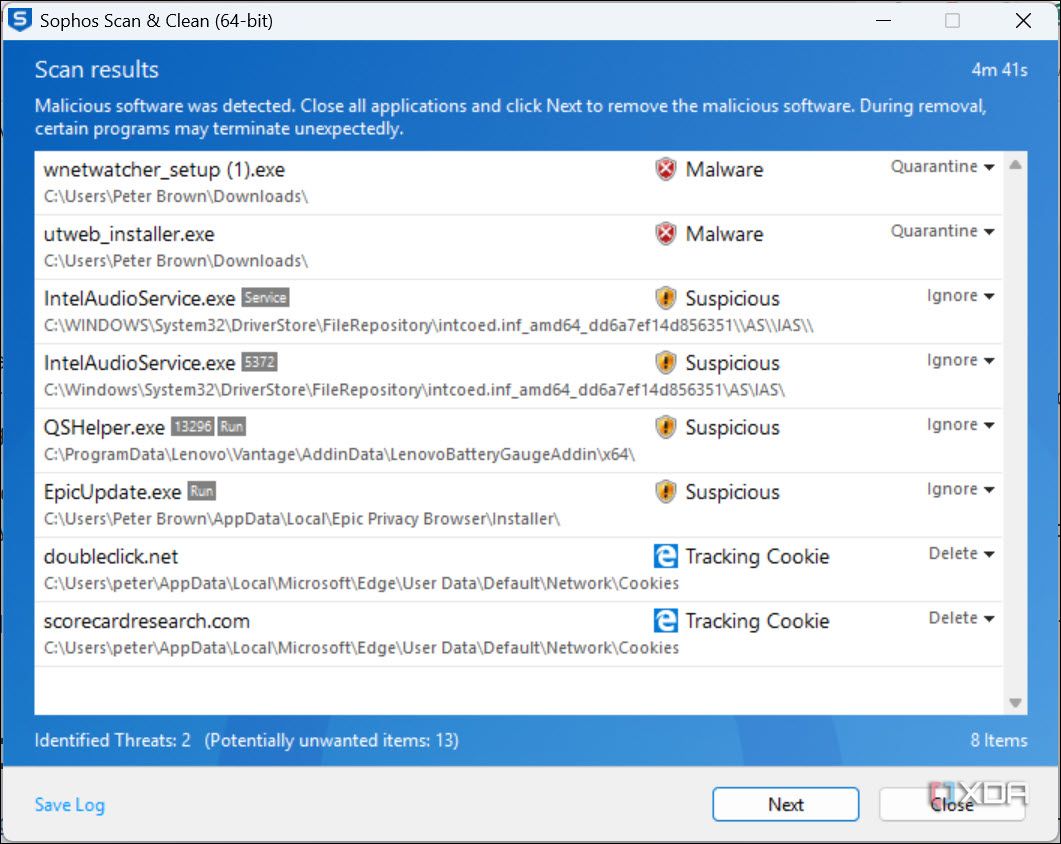Click suspicious shield icon for IntelAudioService.exe 5372 row
Screen dimensions: 1061x844
pyautogui.click(x=666, y=363)
